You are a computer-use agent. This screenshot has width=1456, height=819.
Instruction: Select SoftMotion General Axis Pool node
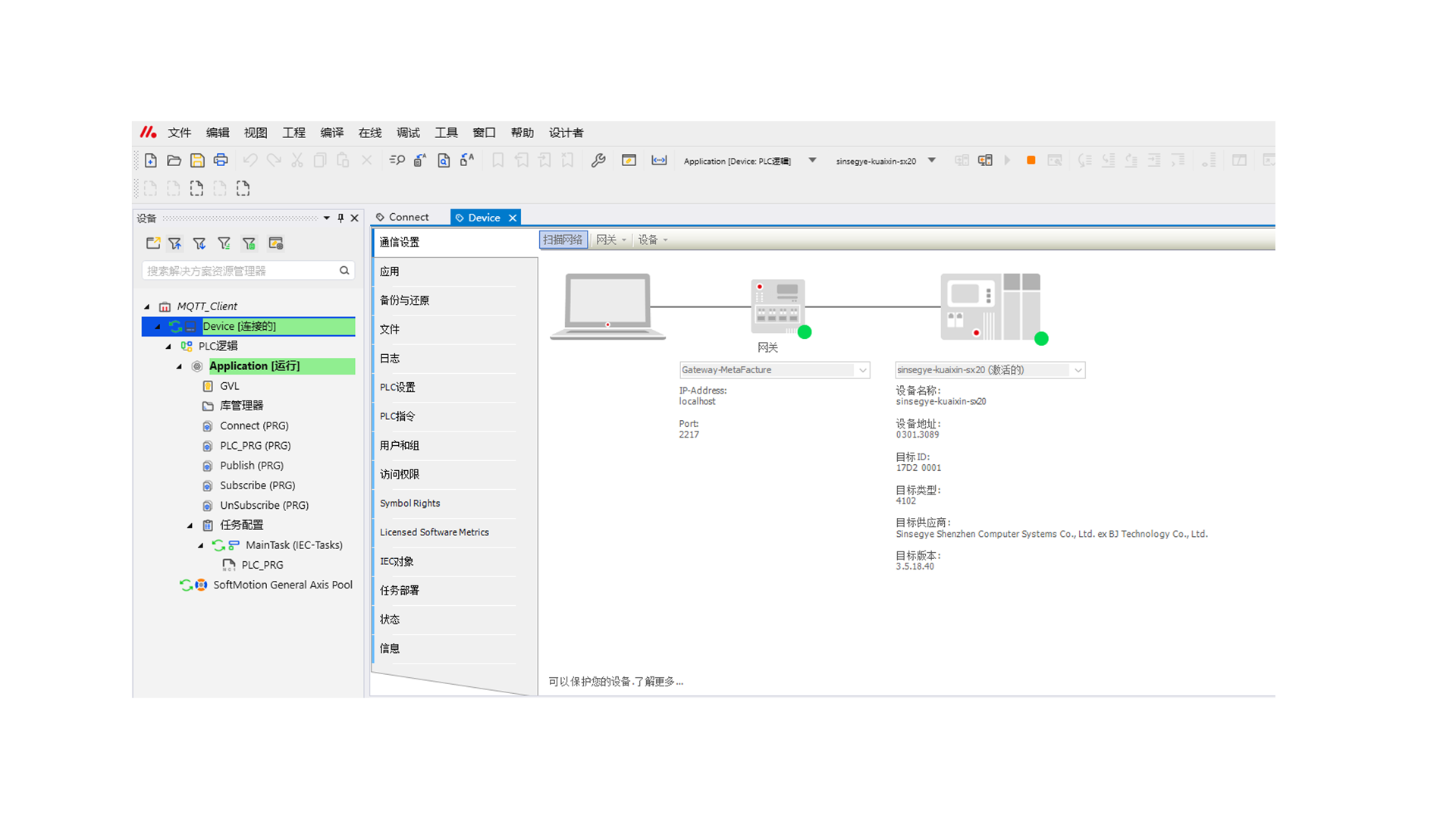(x=282, y=585)
